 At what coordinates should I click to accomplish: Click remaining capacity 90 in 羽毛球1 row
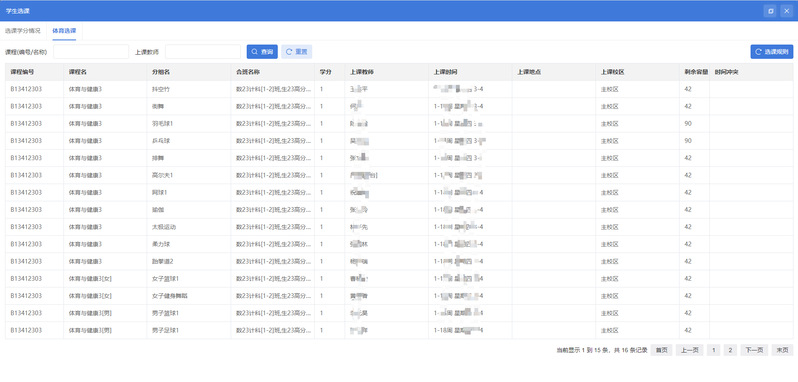click(x=688, y=124)
